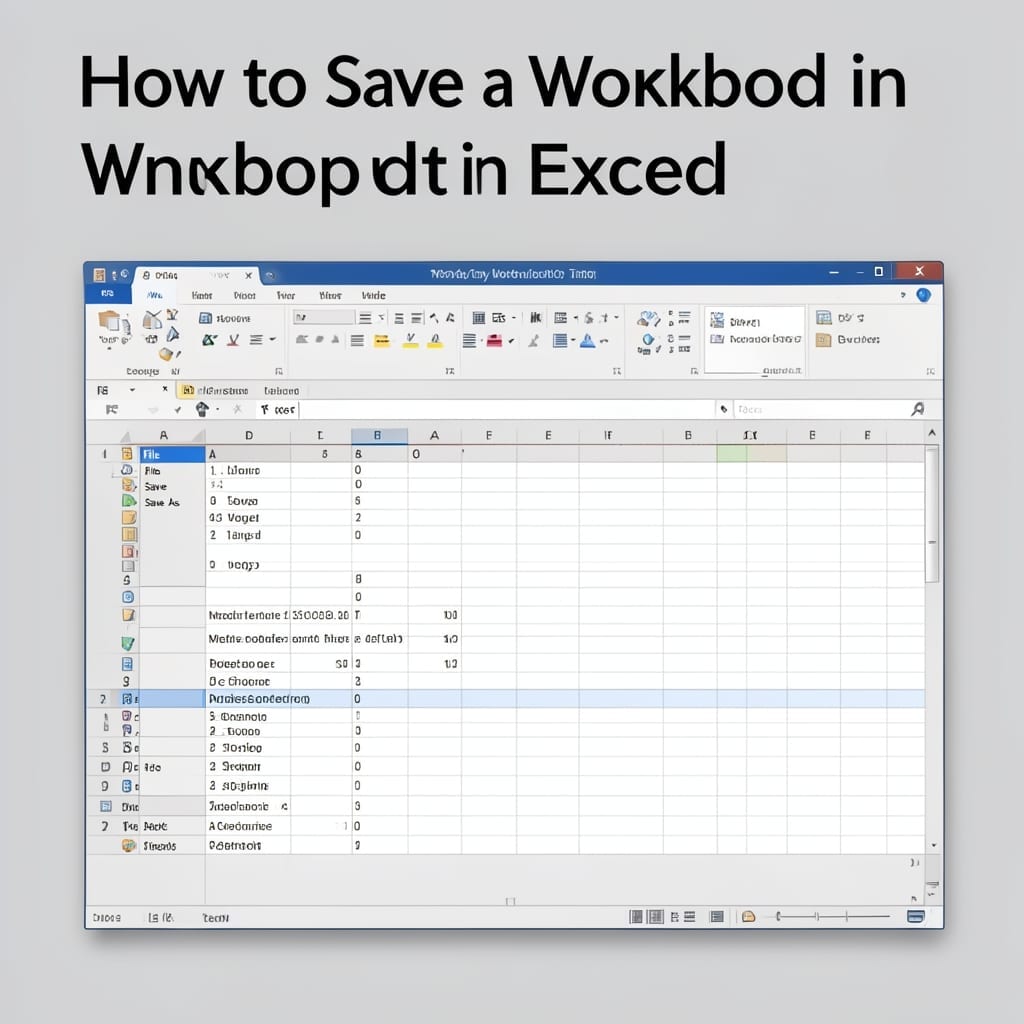Click the colorful globe icon next to Sineds
Screen dimensions: 1024x1024
pos(129,846)
